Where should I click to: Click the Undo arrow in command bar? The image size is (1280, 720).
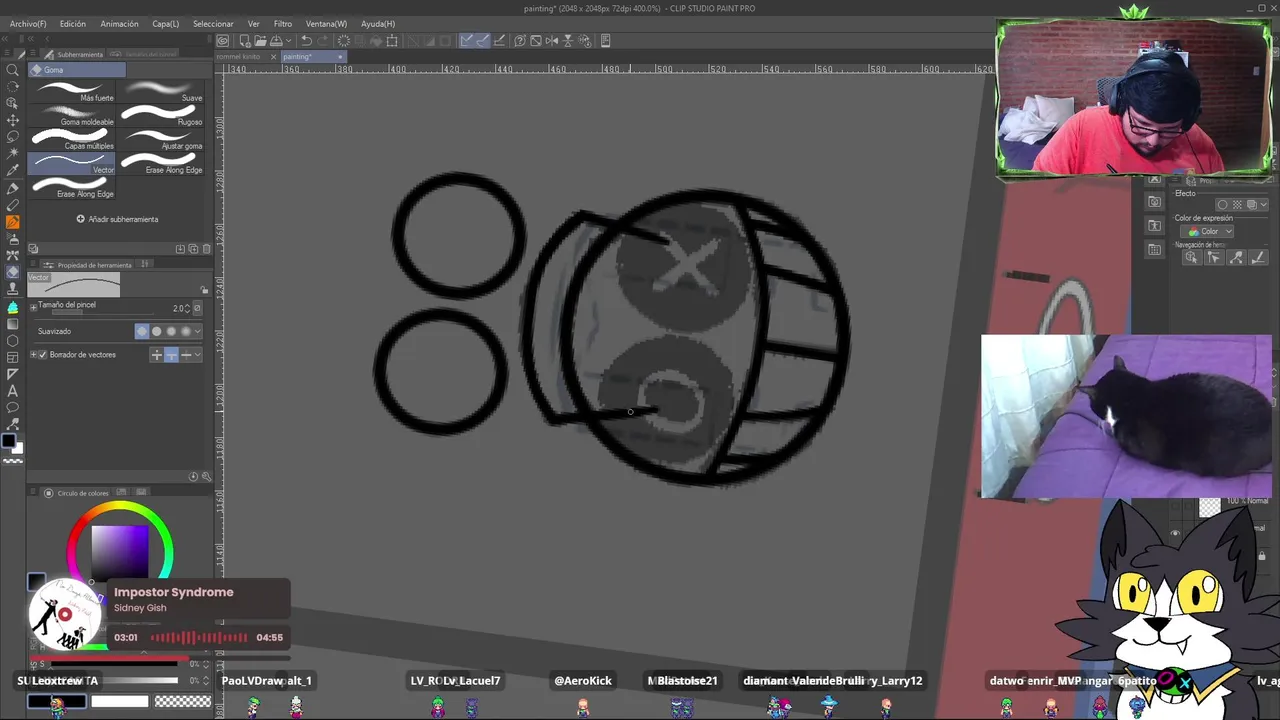tap(307, 41)
